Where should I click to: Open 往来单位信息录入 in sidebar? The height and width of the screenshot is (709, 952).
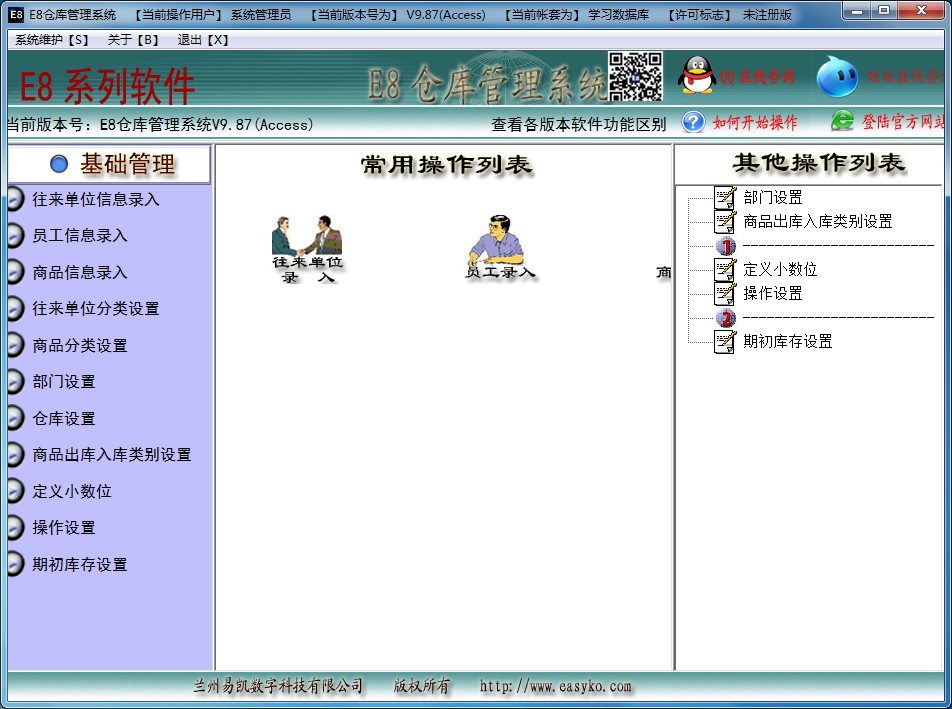pyautogui.click(x=96, y=200)
